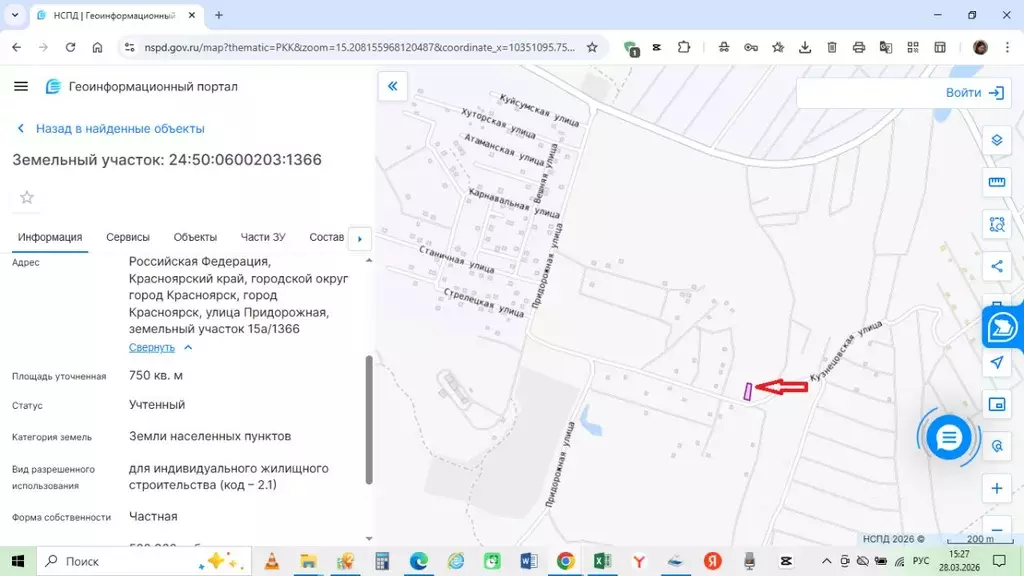Toggle the overview minimap button

996,404
